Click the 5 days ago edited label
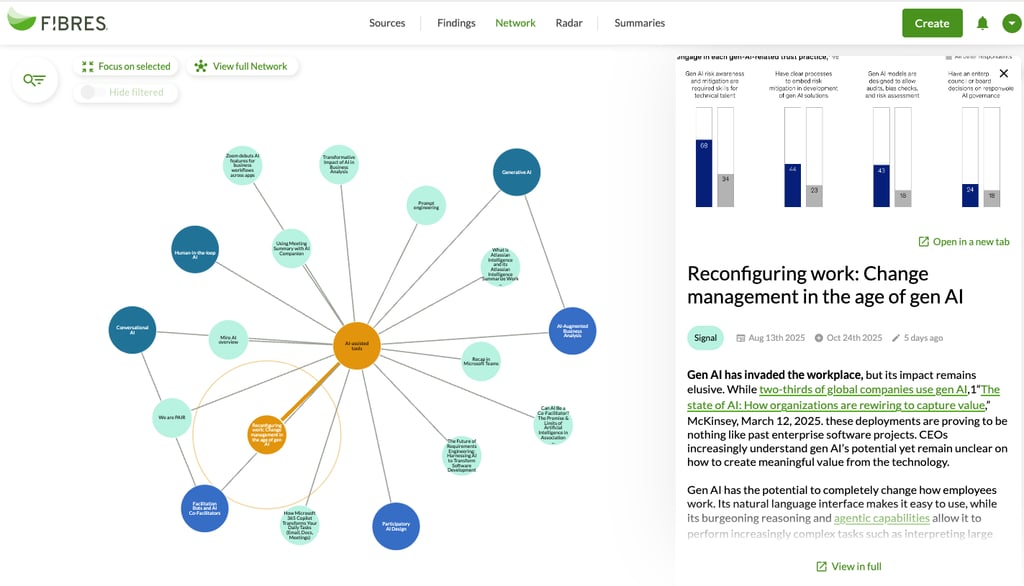 [918, 338]
